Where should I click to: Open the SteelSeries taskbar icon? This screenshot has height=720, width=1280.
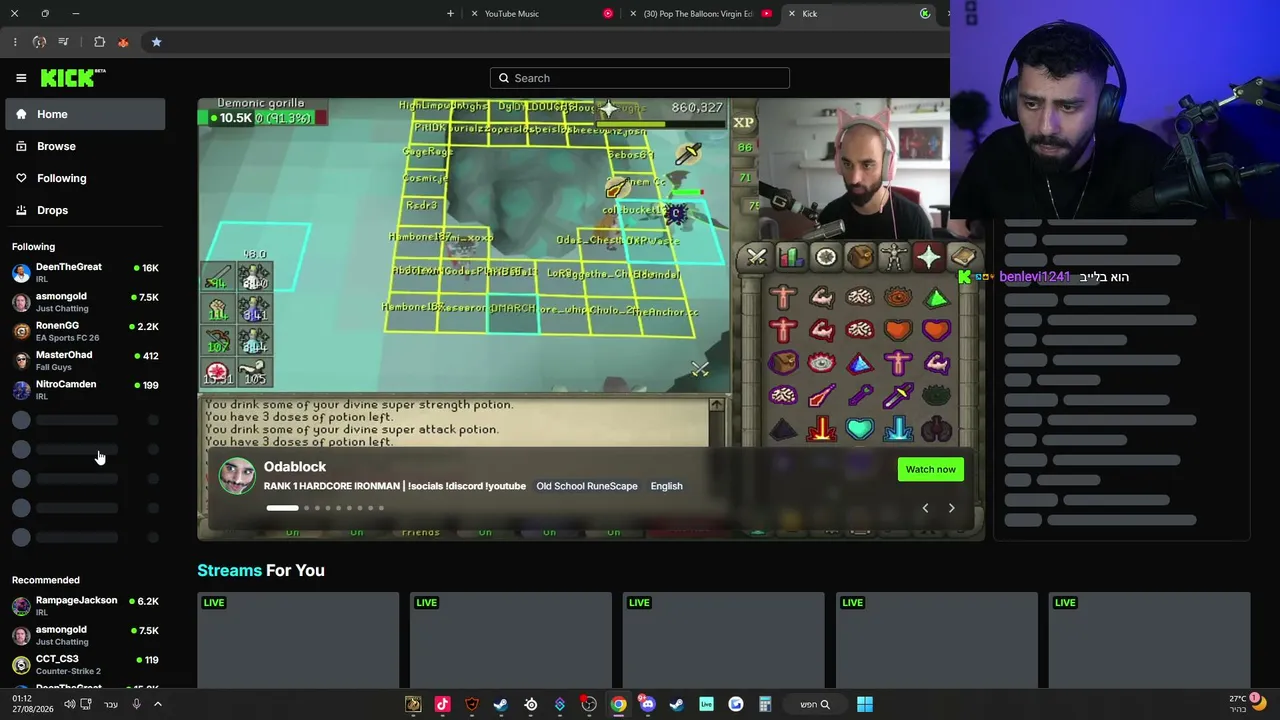[x=530, y=704]
